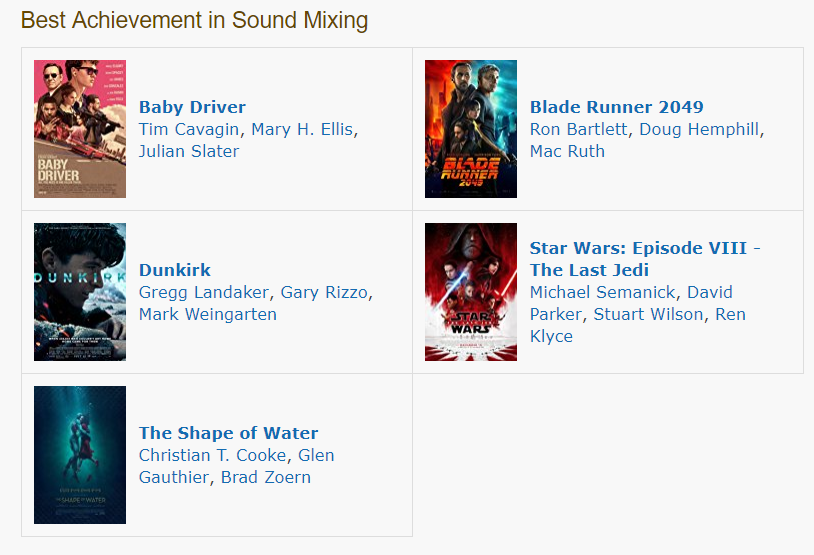This screenshot has width=814, height=555.
Task: Click the Blade Runner 2049 title link
Action: 616,107
